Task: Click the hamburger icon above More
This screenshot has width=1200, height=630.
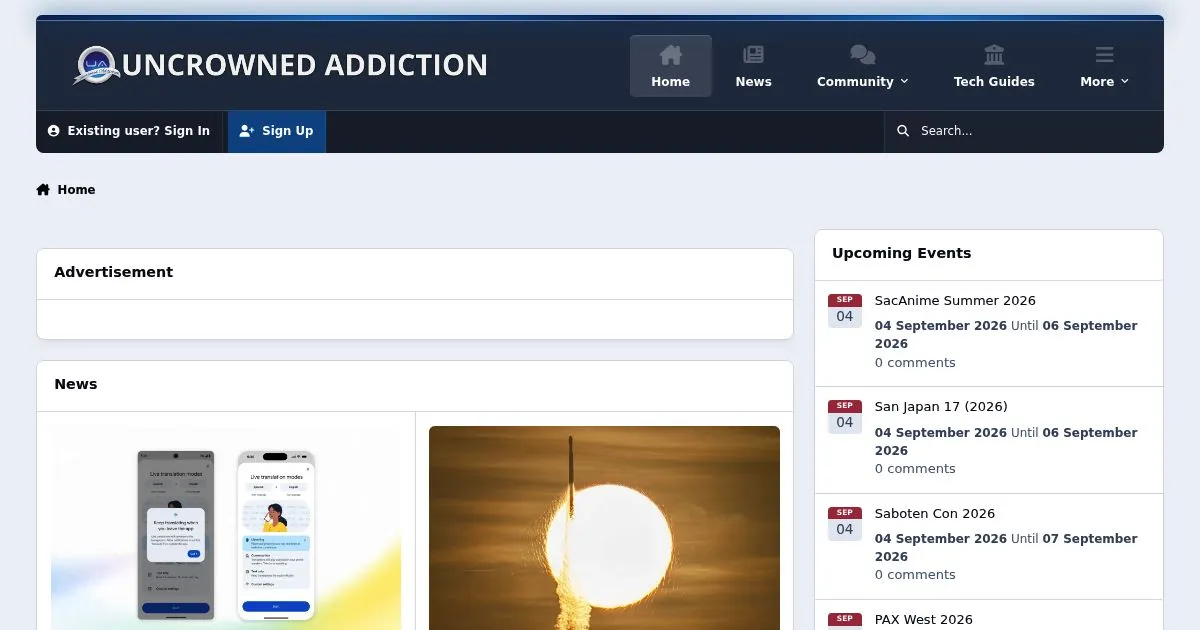Action: 1104,55
